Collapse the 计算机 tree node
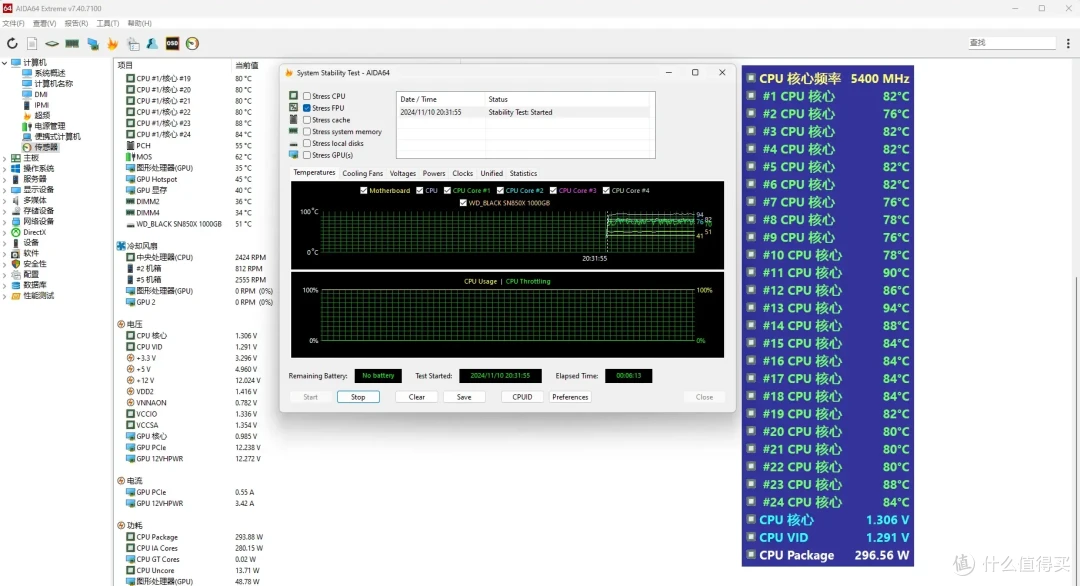 (5, 63)
